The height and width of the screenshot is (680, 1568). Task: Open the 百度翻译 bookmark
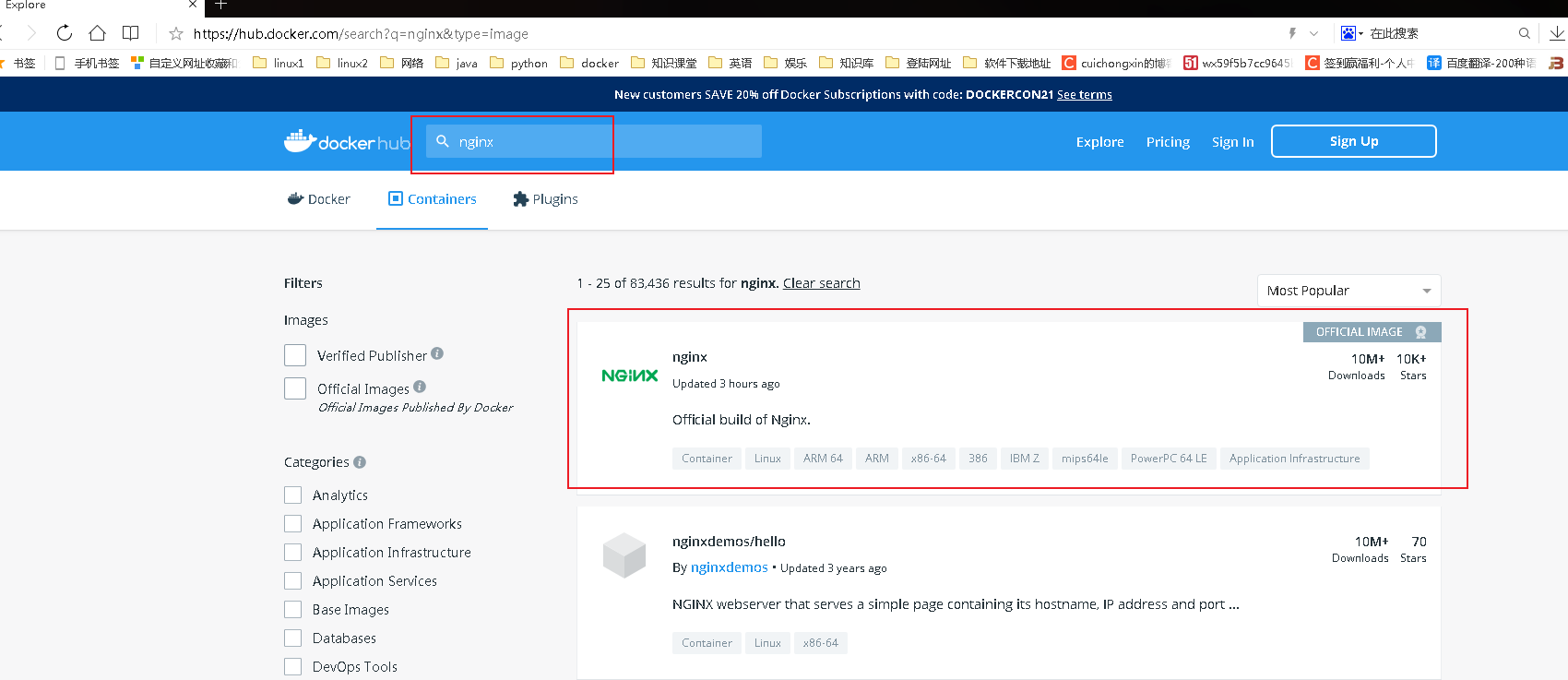point(1482,63)
